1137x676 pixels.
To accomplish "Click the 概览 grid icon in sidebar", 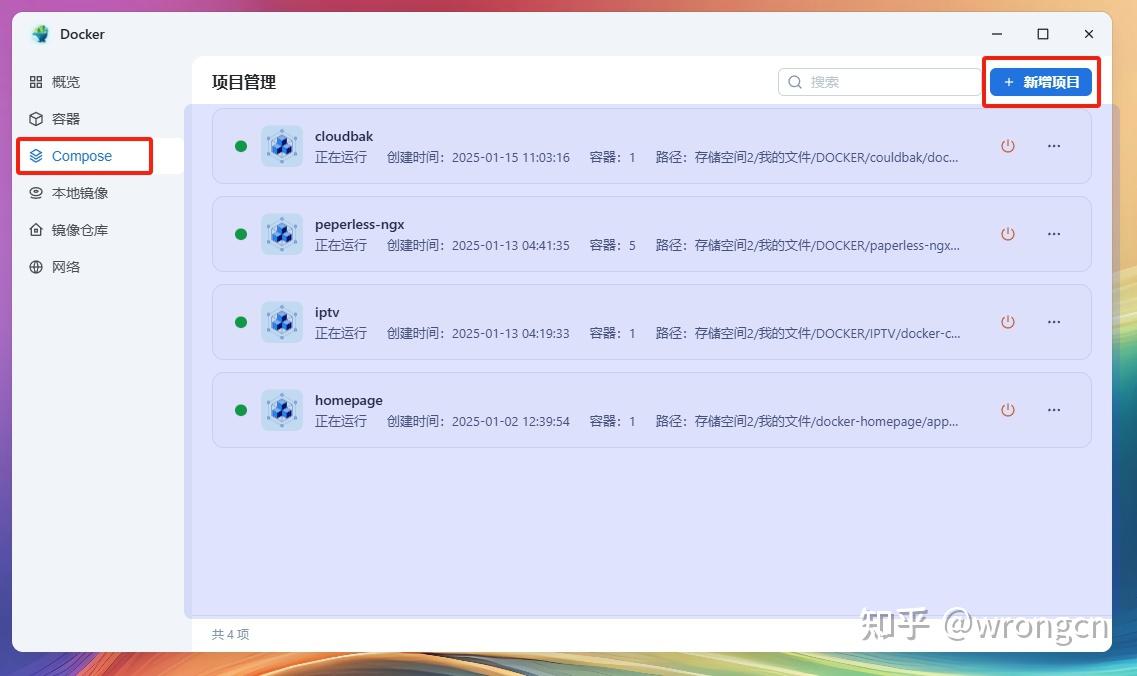I will click(x=36, y=82).
